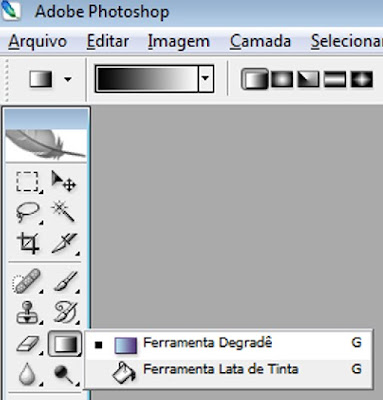Select the Eraser tool

pyautogui.click(x=28, y=344)
